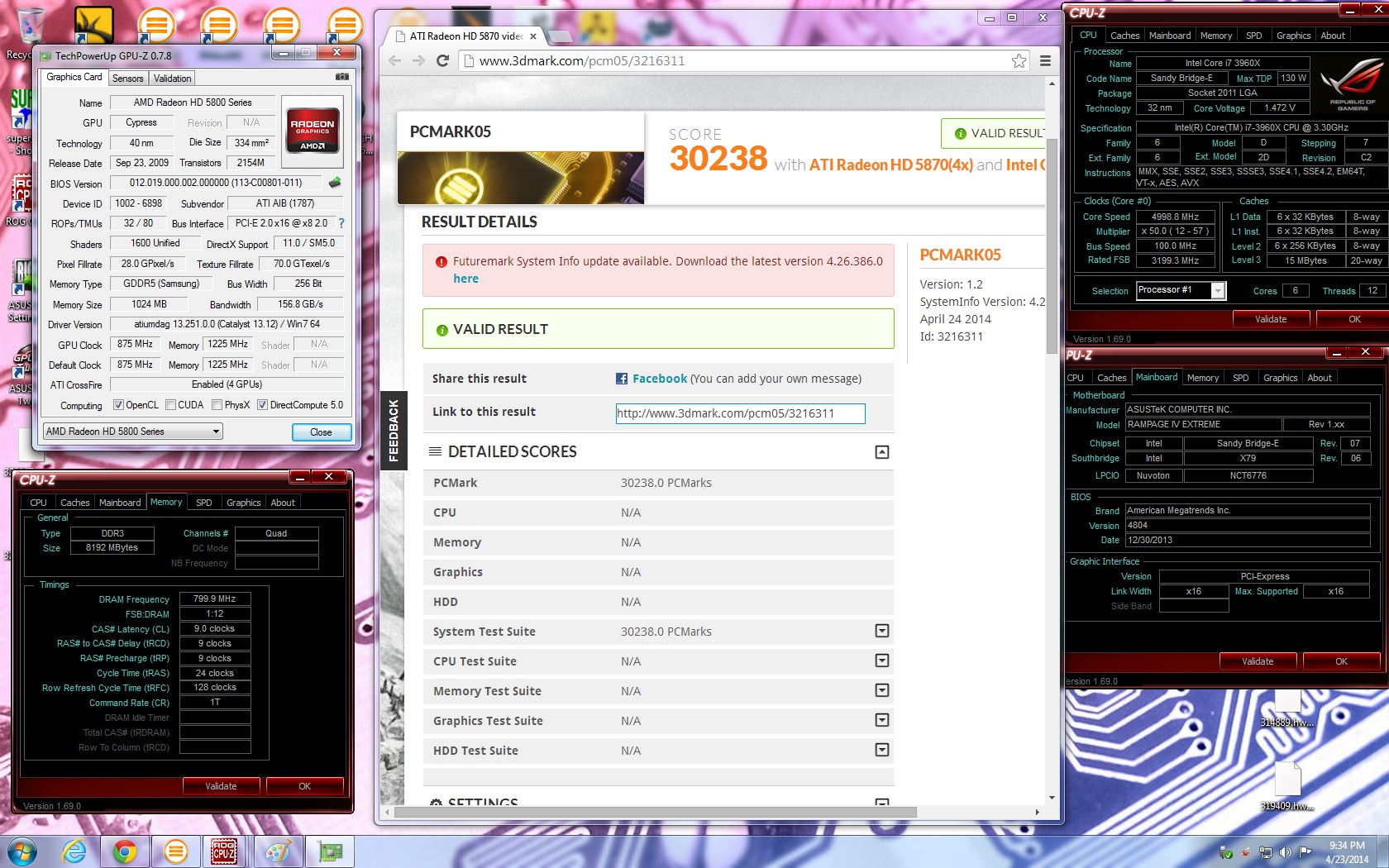Click the PCMark row value 30238.0 PCMarks

pos(666,483)
